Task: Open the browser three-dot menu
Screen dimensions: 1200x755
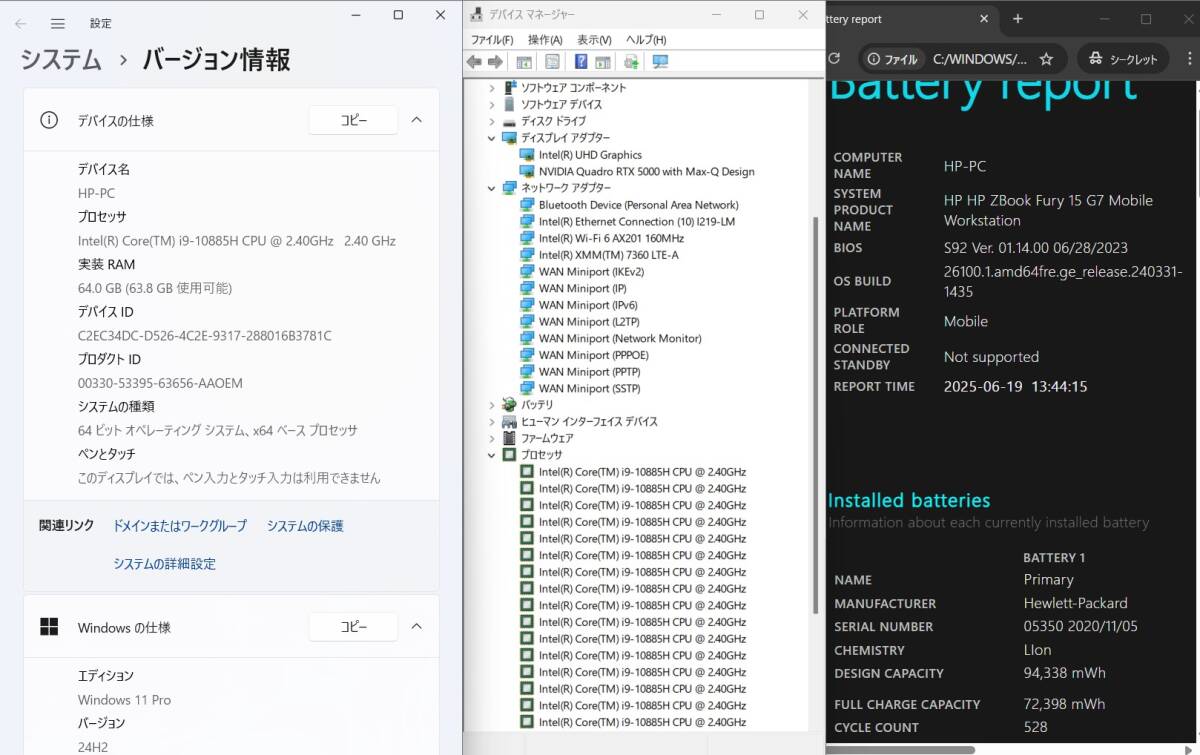Action: tap(1190, 59)
